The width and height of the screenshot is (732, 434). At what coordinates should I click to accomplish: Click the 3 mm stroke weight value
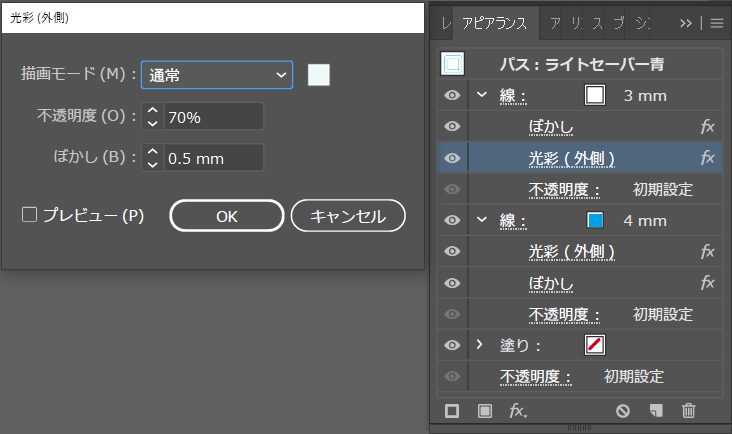pyautogui.click(x=645, y=96)
